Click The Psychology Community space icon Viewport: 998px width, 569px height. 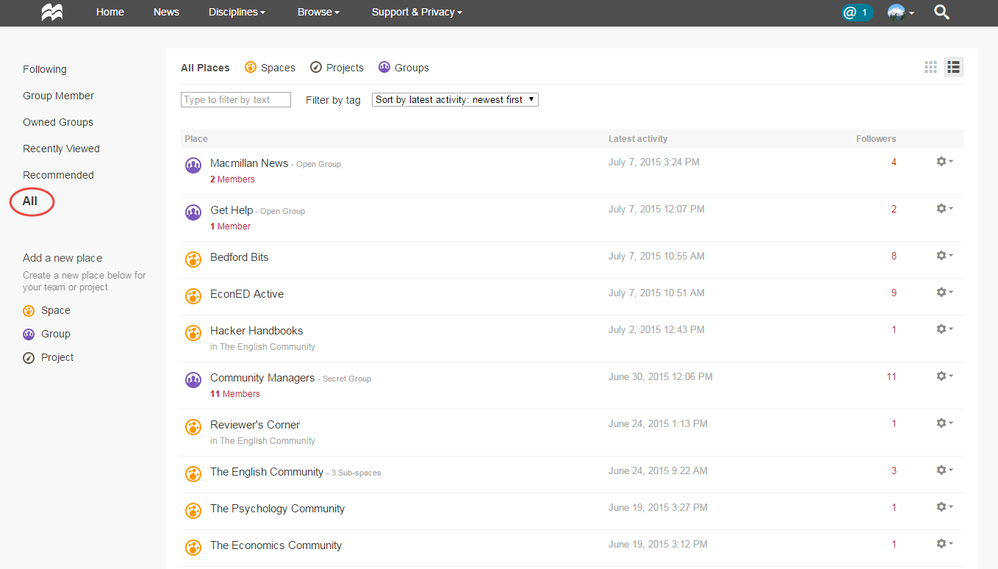pyautogui.click(x=193, y=511)
